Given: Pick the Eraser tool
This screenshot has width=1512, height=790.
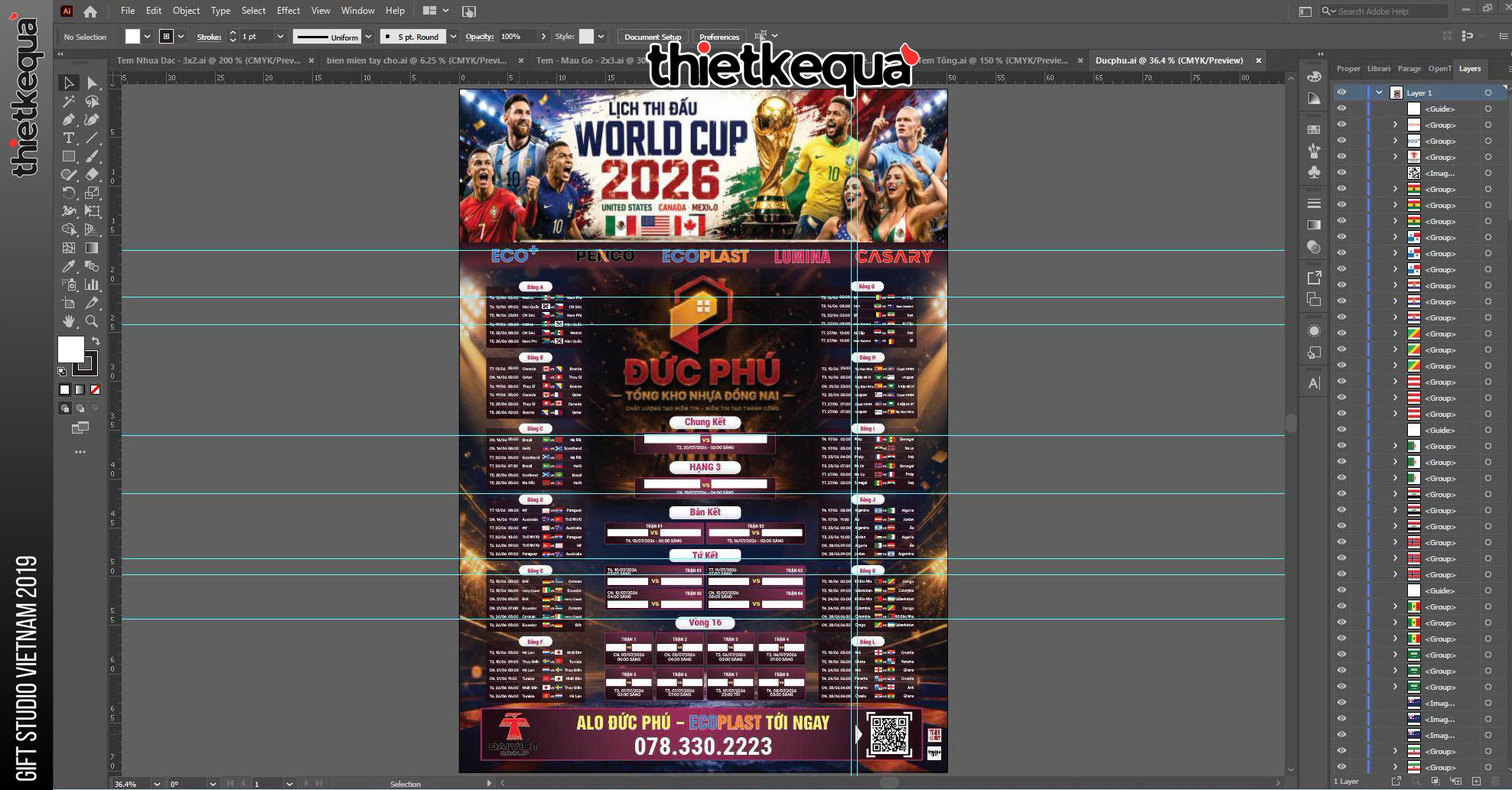Looking at the screenshot, I should tap(92, 174).
